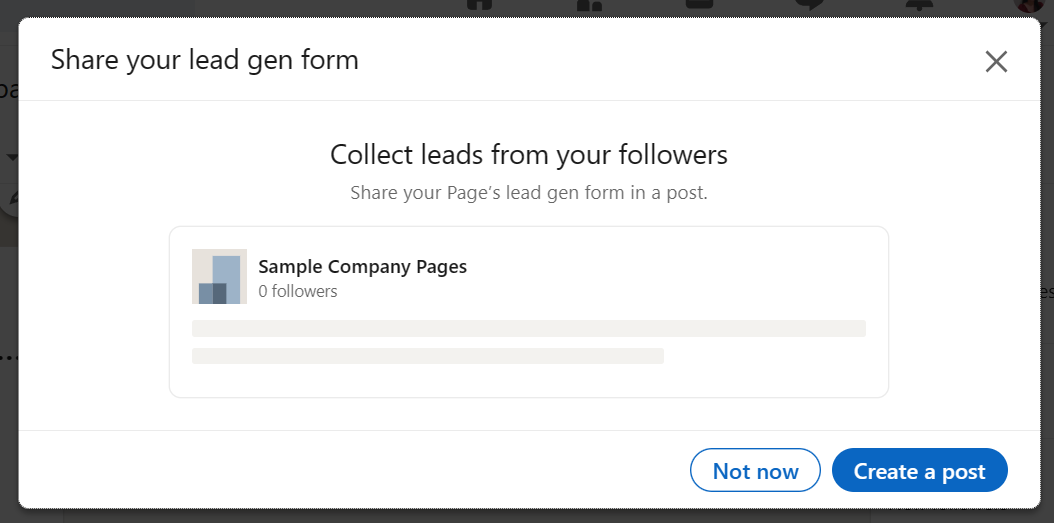The width and height of the screenshot is (1054, 523).
Task: Click the Share your Page's lead gen form subtitle
Action: (x=528, y=193)
